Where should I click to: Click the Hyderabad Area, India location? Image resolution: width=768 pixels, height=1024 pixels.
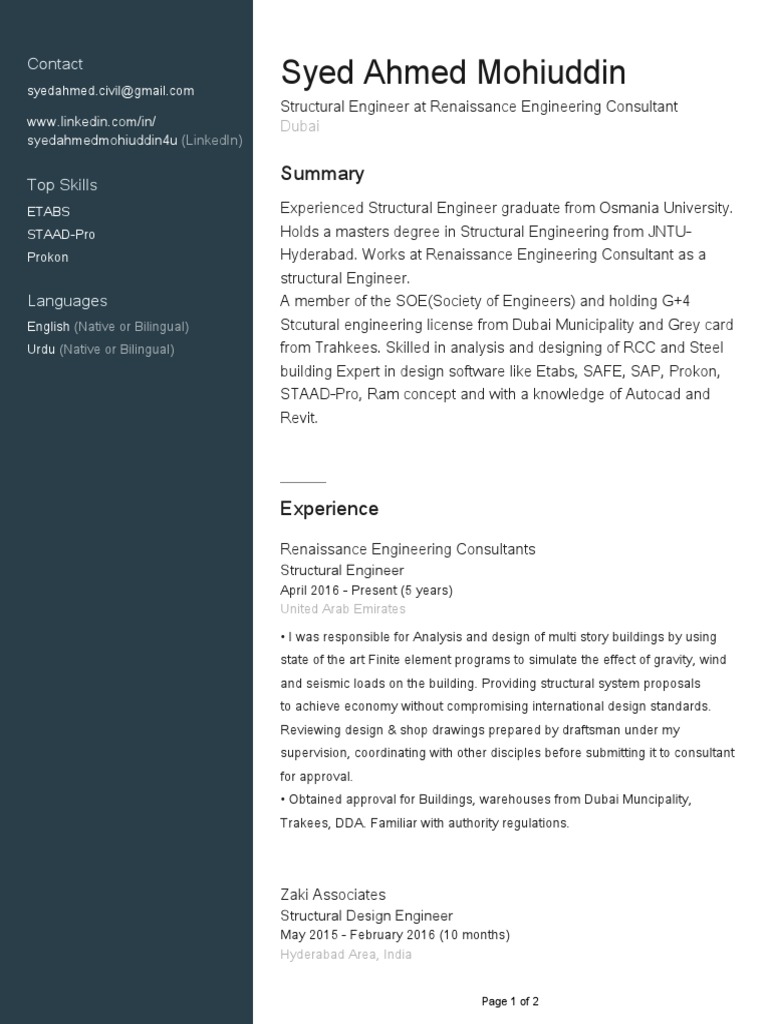pyautogui.click(x=345, y=955)
